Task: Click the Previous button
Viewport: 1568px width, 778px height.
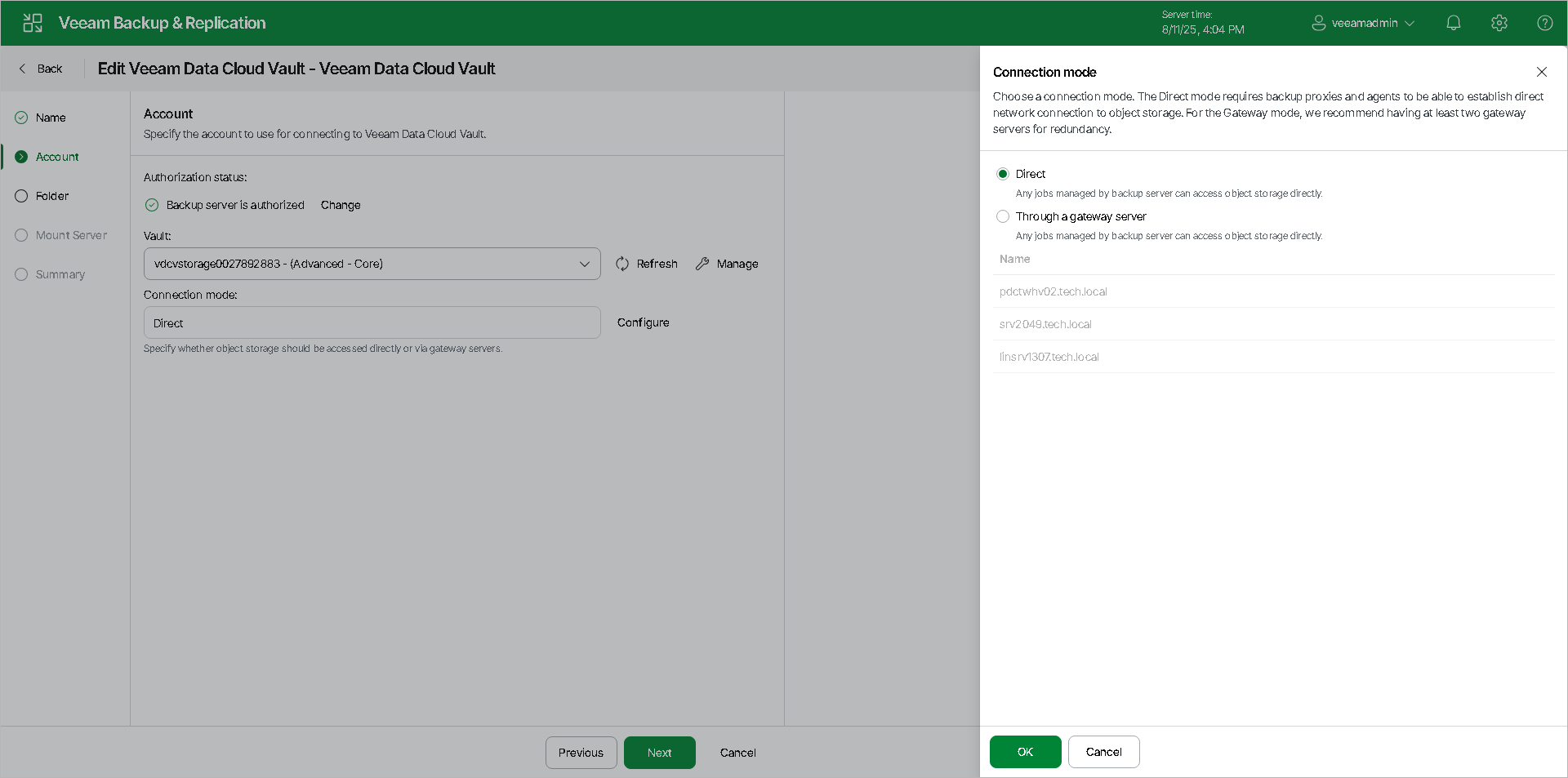Action: click(581, 753)
